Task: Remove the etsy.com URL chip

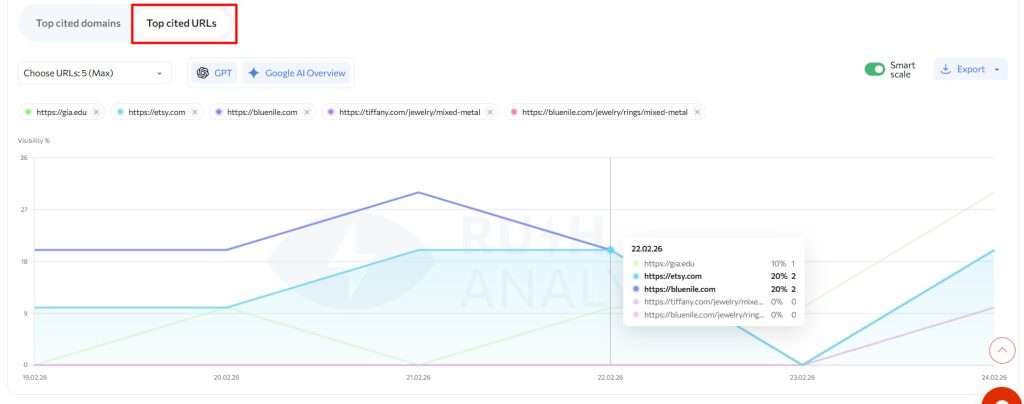Action: pyautogui.click(x=195, y=113)
